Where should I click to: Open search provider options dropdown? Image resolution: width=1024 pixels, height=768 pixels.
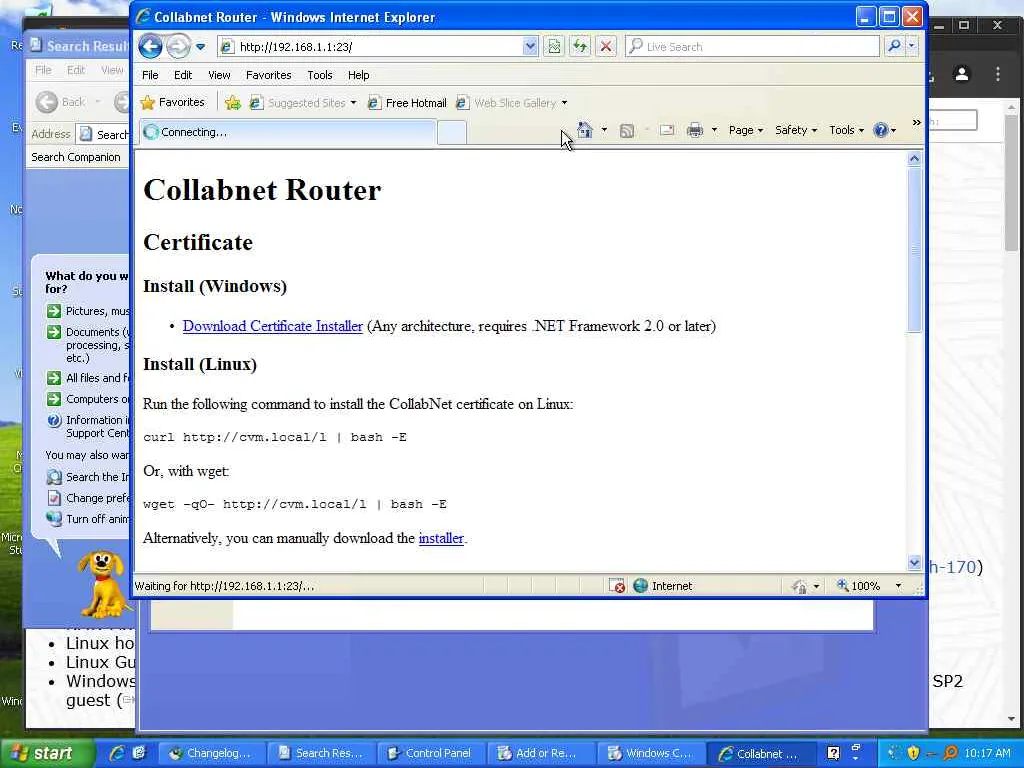point(912,46)
